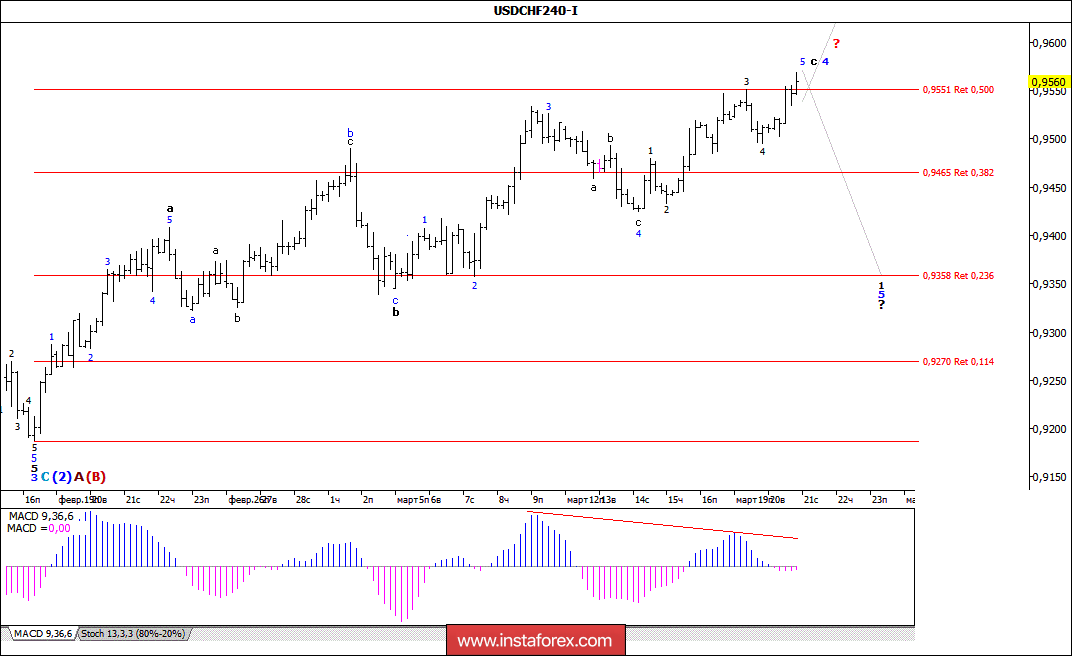Click the blue (2) wave label at bottom left
This screenshot has height=656, width=1072.
tap(62, 477)
